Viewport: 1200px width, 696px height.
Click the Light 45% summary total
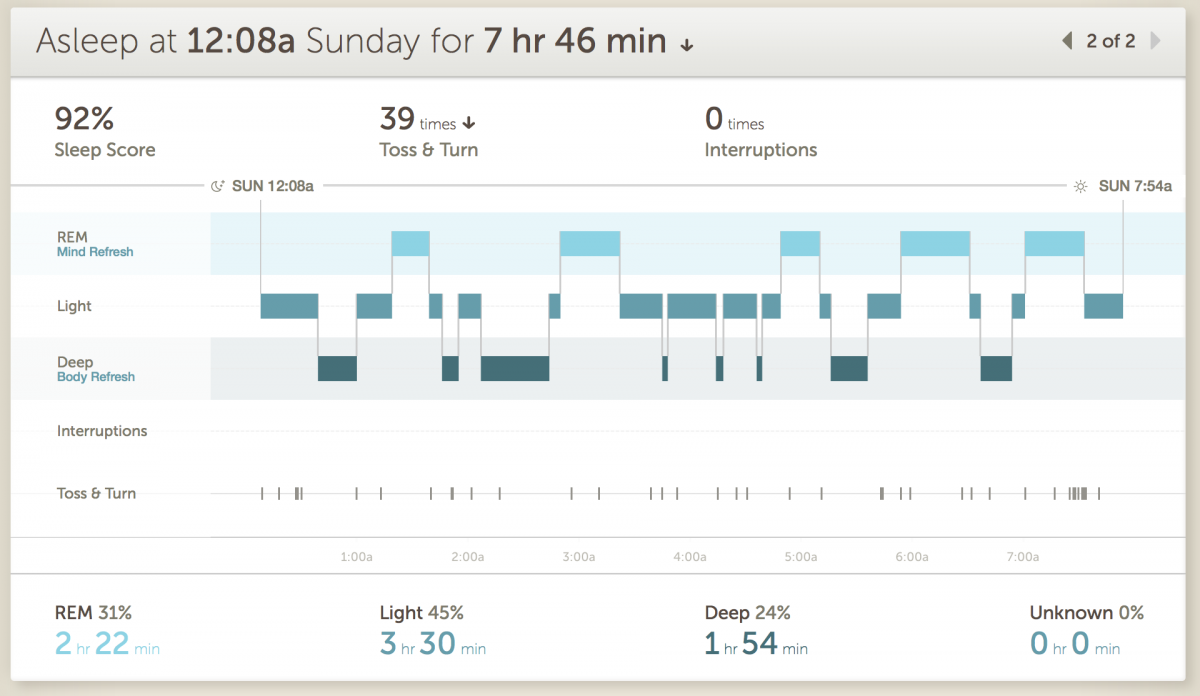pos(421,613)
